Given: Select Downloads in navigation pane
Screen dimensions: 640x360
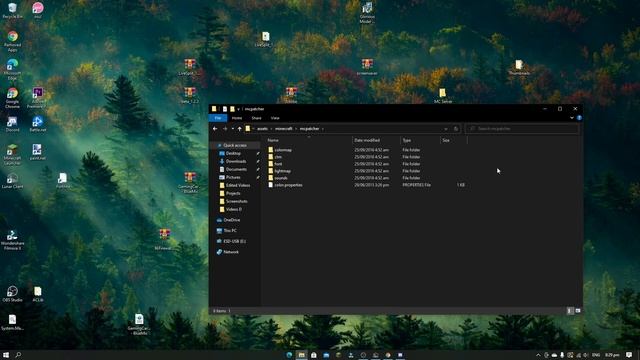Looking at the screenshot, I should 236,161.
